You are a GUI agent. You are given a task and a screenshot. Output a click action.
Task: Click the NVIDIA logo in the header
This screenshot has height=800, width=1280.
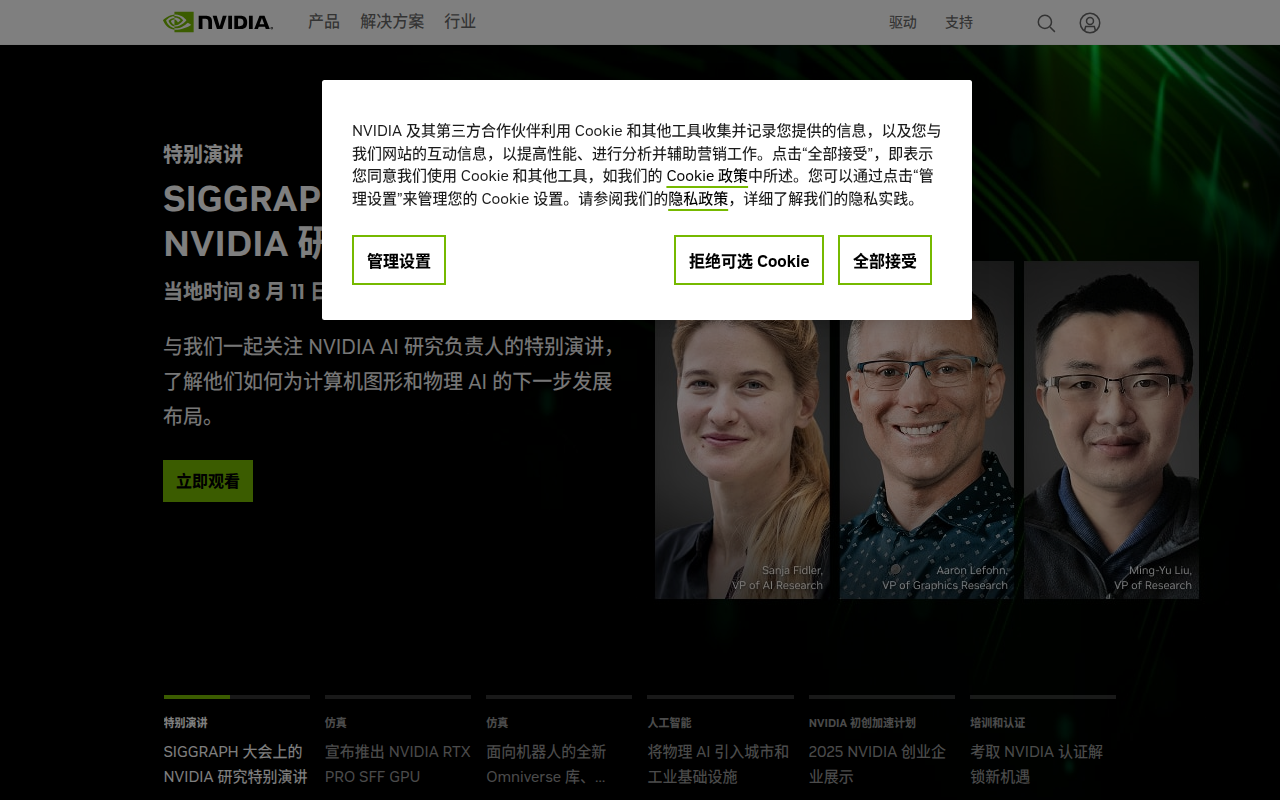218,22
